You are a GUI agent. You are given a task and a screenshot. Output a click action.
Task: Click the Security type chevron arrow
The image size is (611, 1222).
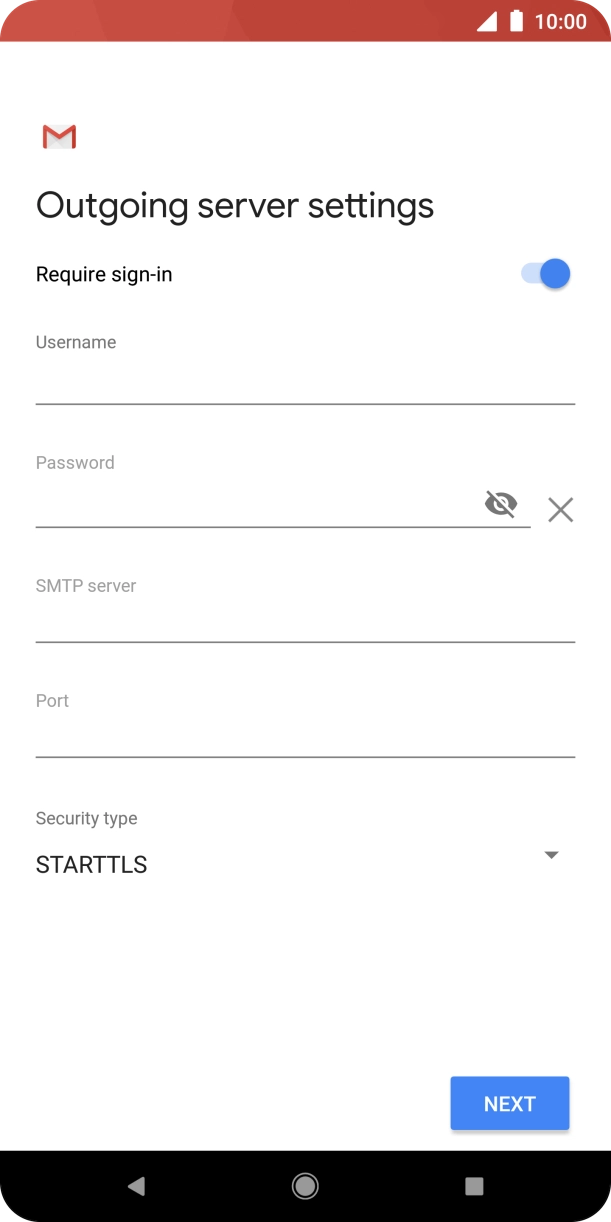click(551, 855)
